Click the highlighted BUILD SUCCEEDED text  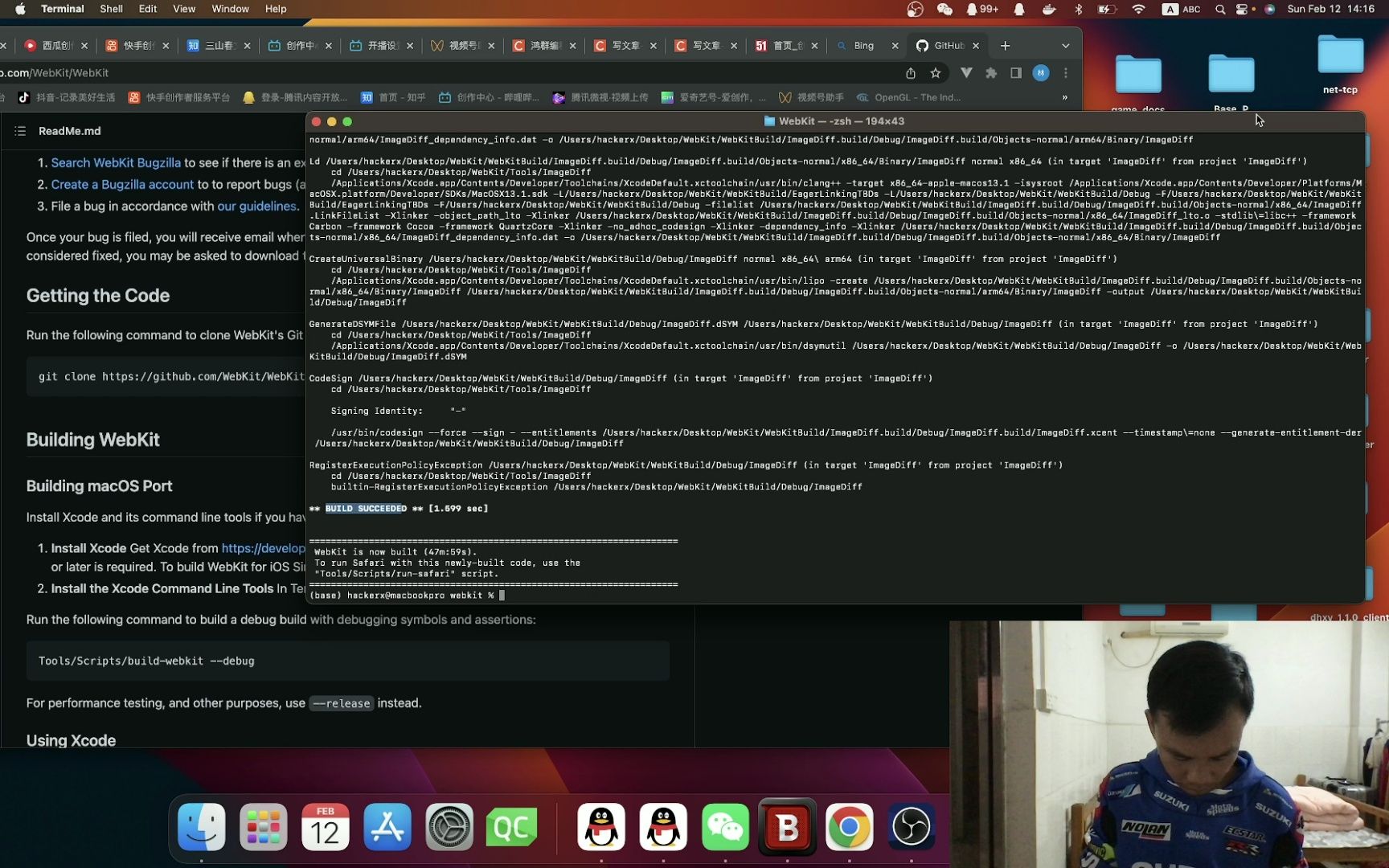point(366,509)
